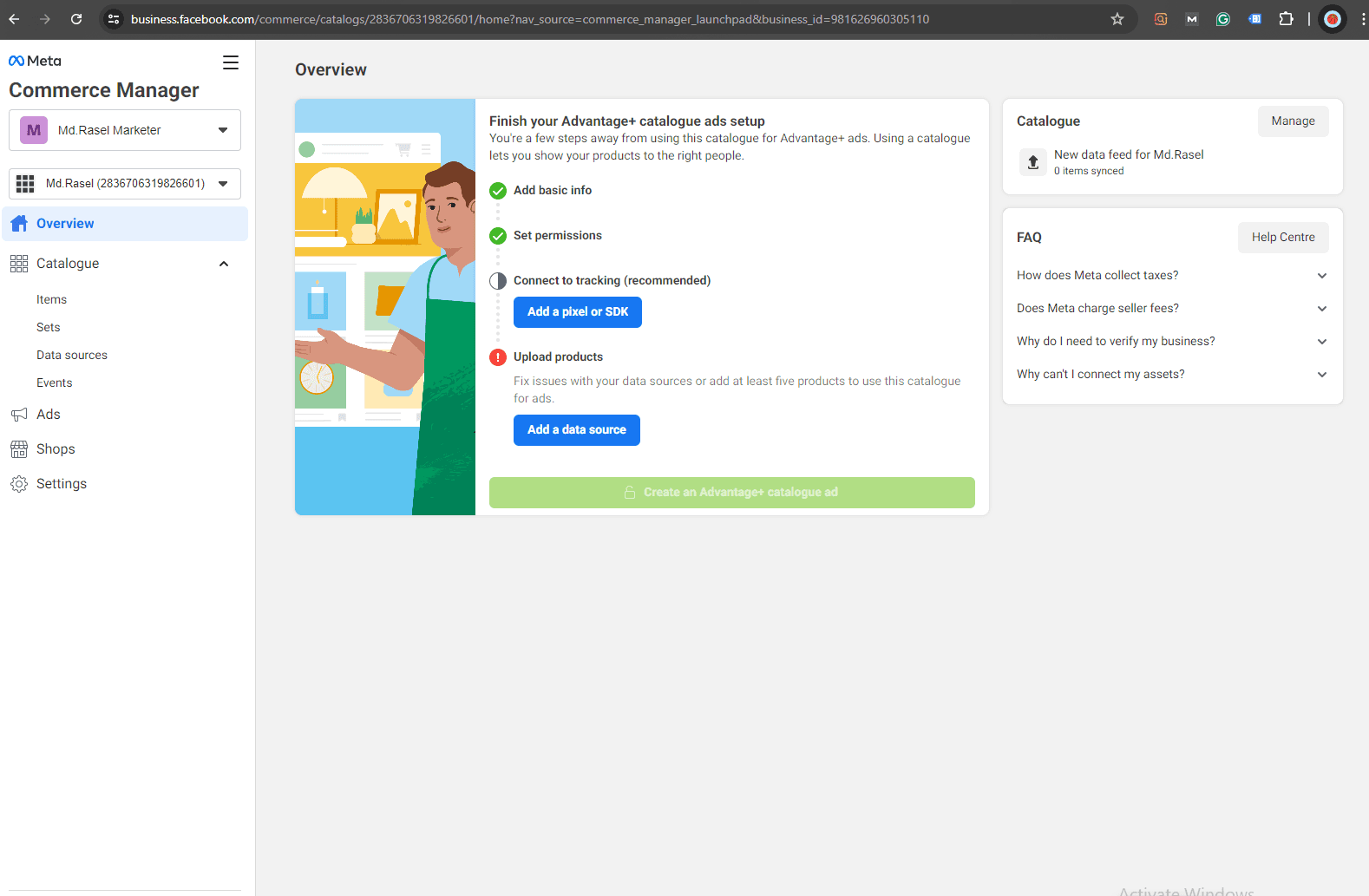Click '0 items synced' text
The image size is (1369, 896).
pos(1089,172)
